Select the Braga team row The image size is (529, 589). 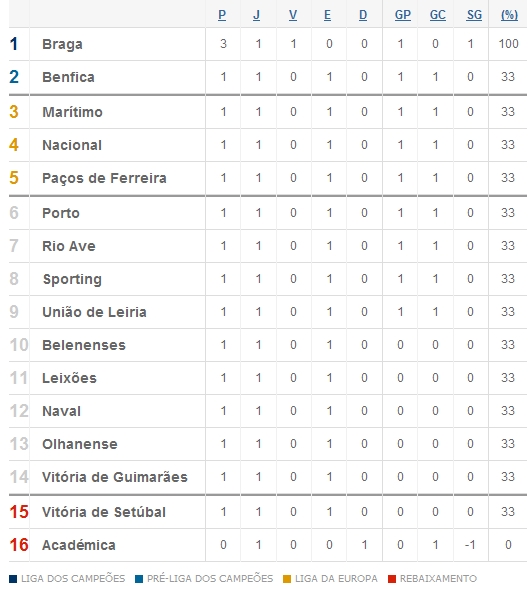coord(268,44)
